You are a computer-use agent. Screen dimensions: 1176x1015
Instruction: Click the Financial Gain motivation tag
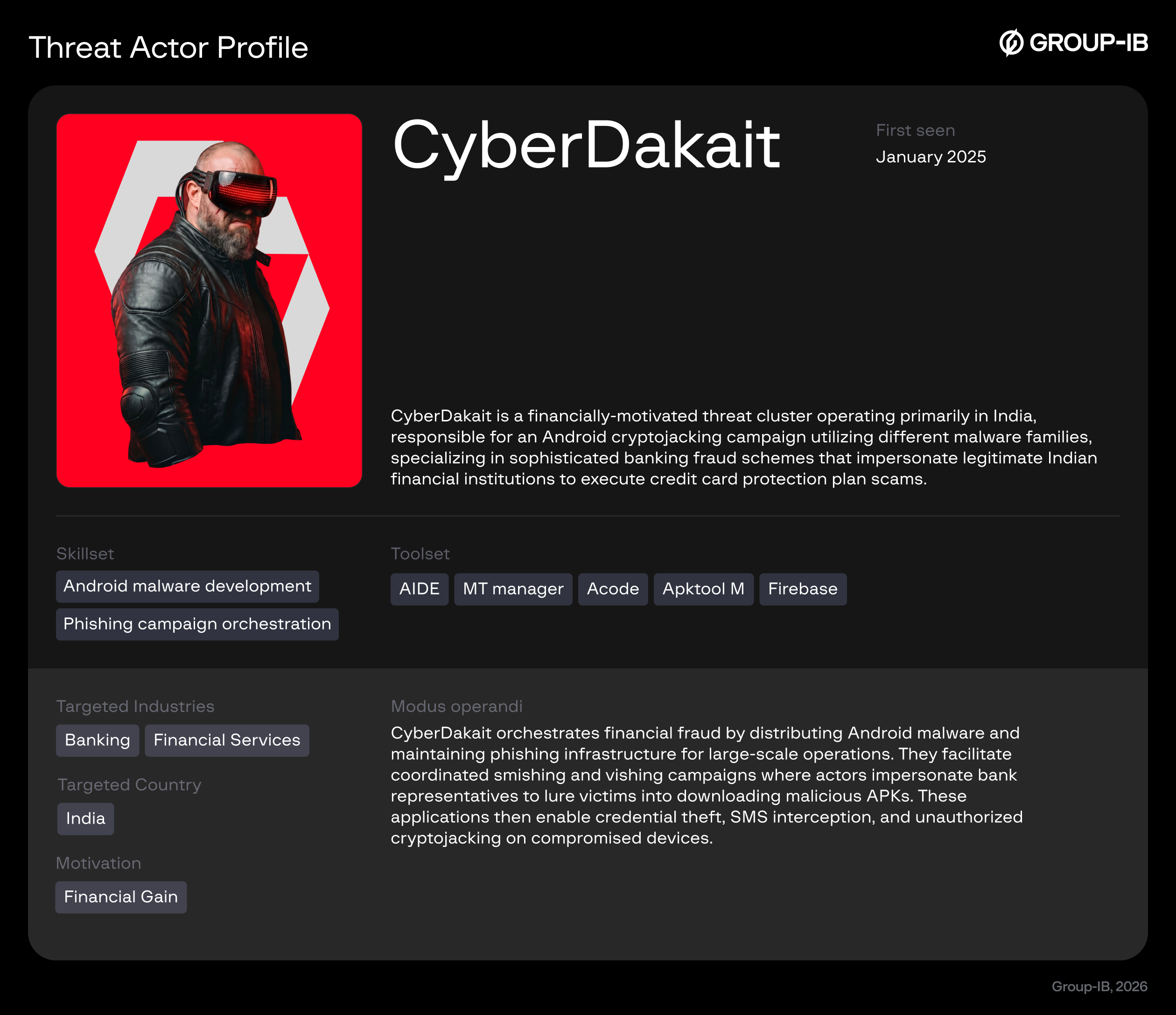[x=121, y=897]
